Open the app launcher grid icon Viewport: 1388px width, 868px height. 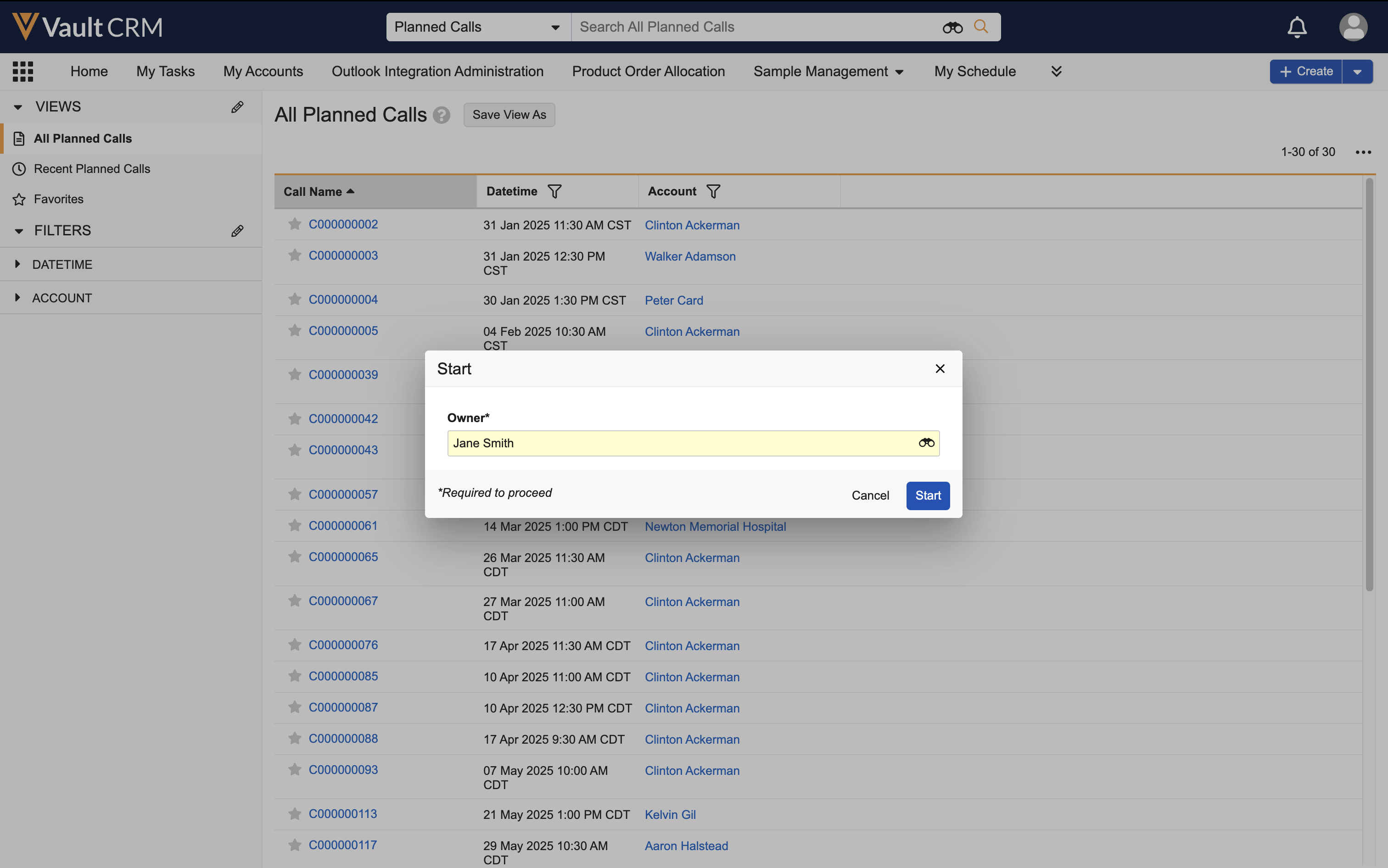tap(23, 71)
